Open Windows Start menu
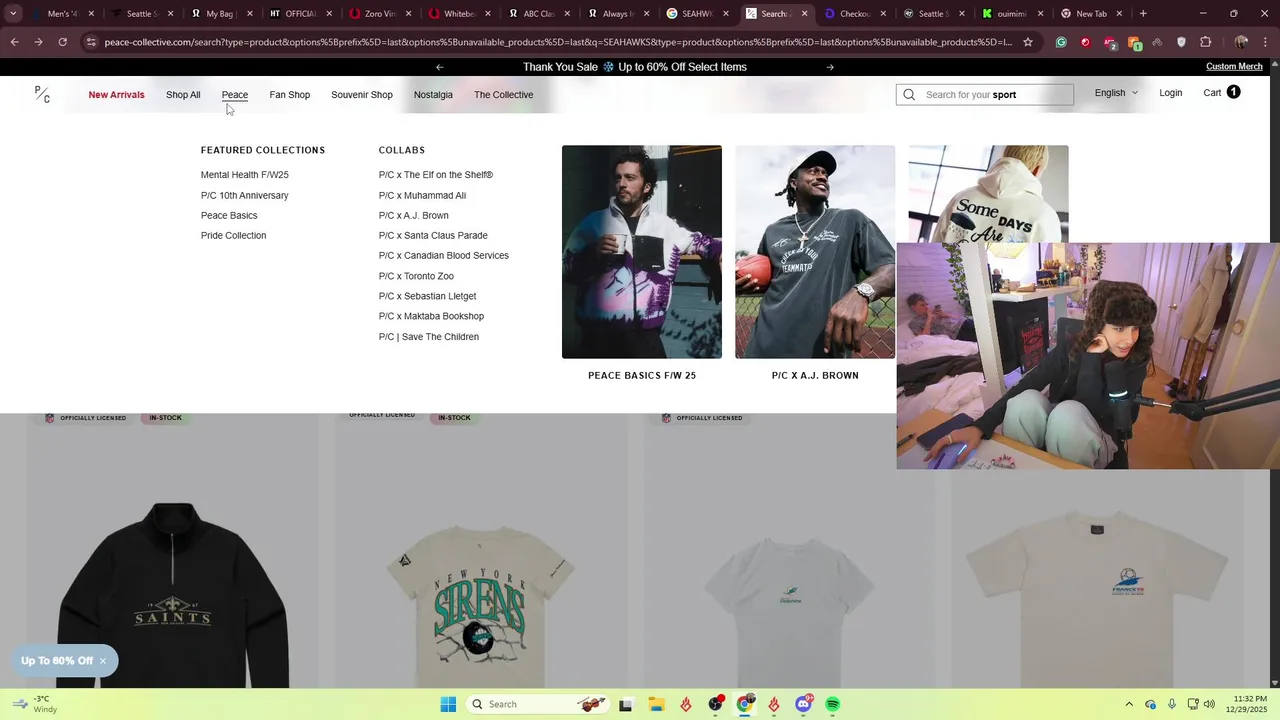The image size is (1280, 720). 448,704
